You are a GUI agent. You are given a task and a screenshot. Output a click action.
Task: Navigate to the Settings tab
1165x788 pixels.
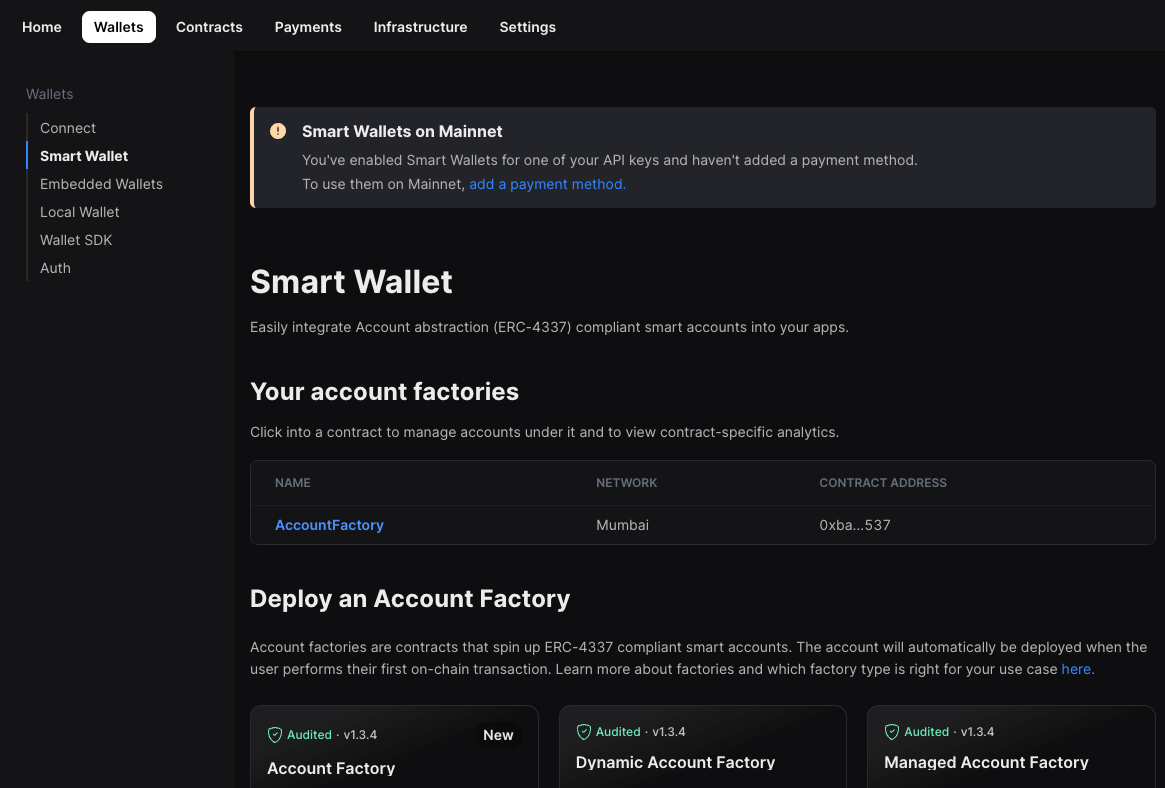click(527, 27)
